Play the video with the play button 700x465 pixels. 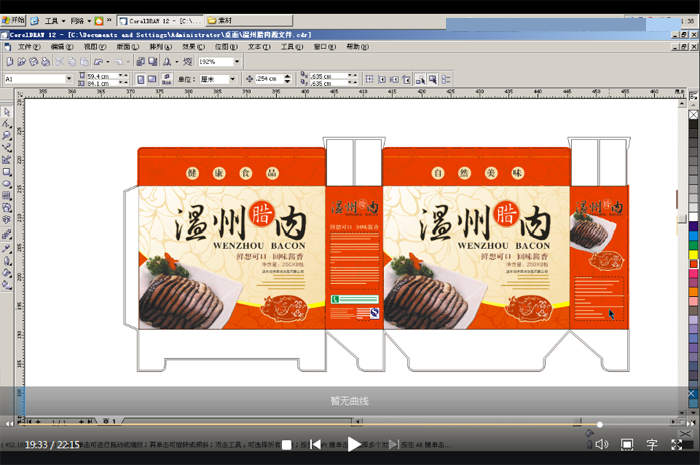click(x=353, y=444)
